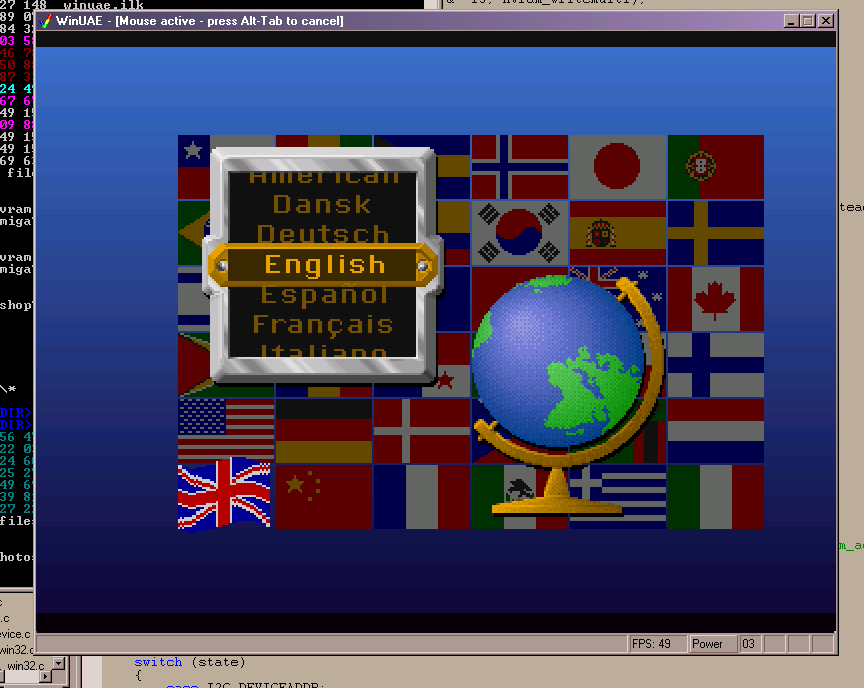Click the Greek flag
Image resolution: width=864 pixels, height=688 pixels.
point(618,496)
